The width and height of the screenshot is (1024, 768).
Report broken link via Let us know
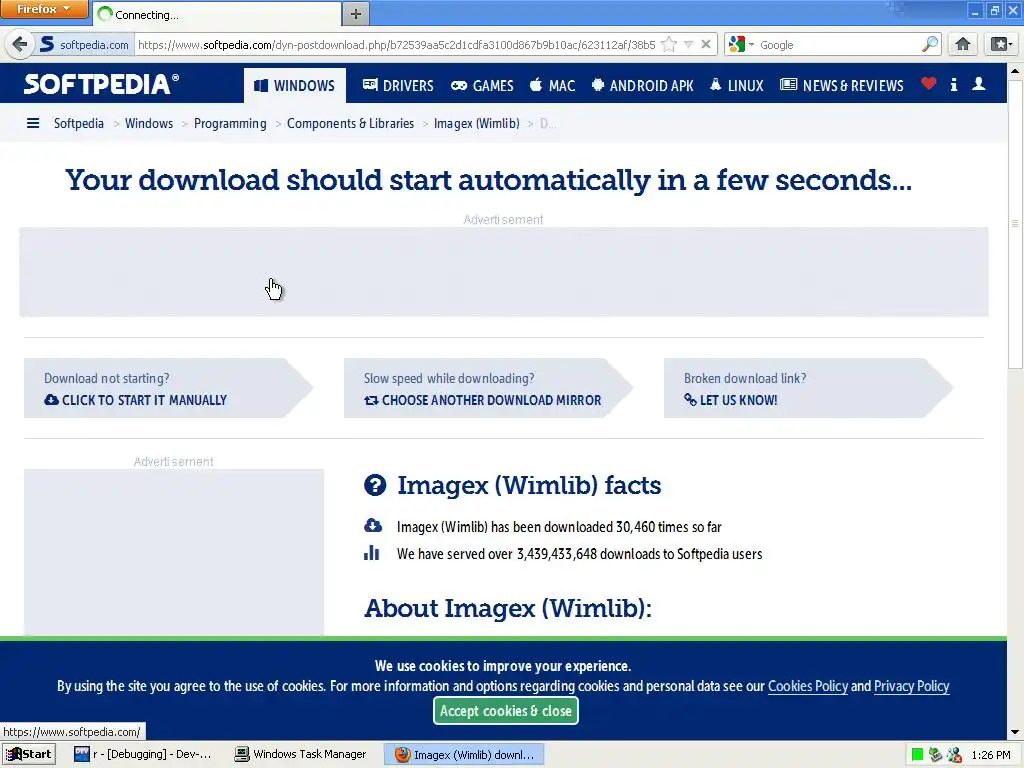pyautogui.click(x=731, y=400)
